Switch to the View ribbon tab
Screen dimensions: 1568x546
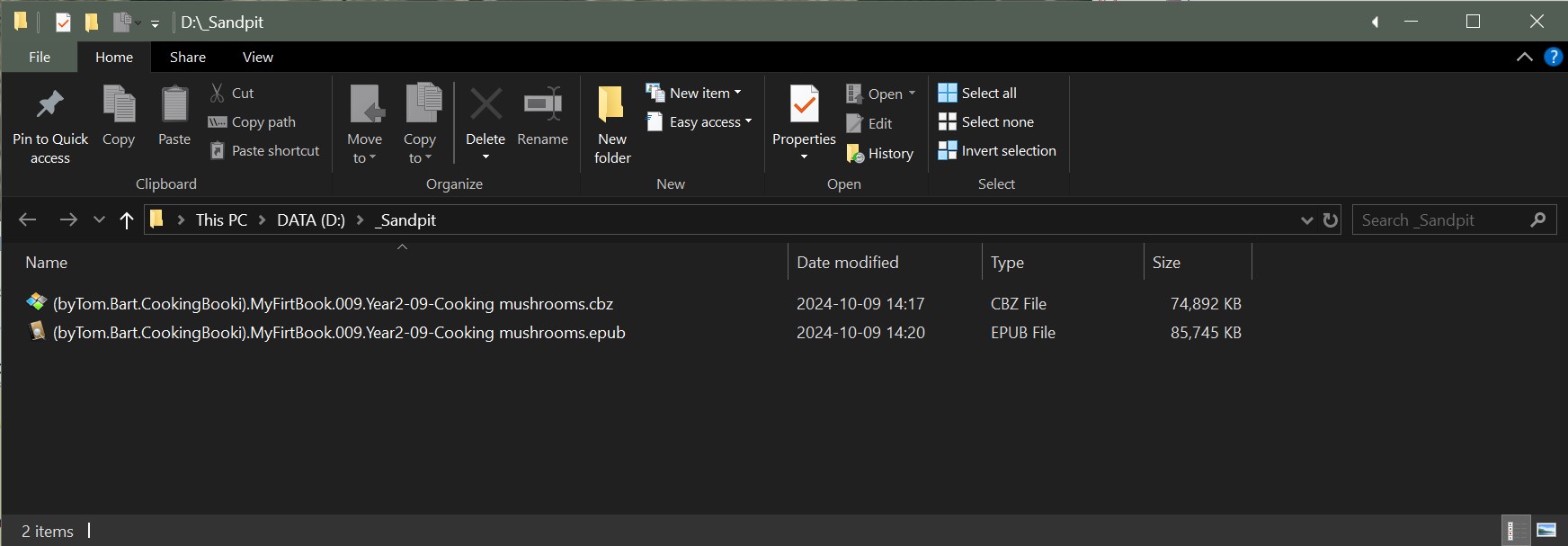257,57
